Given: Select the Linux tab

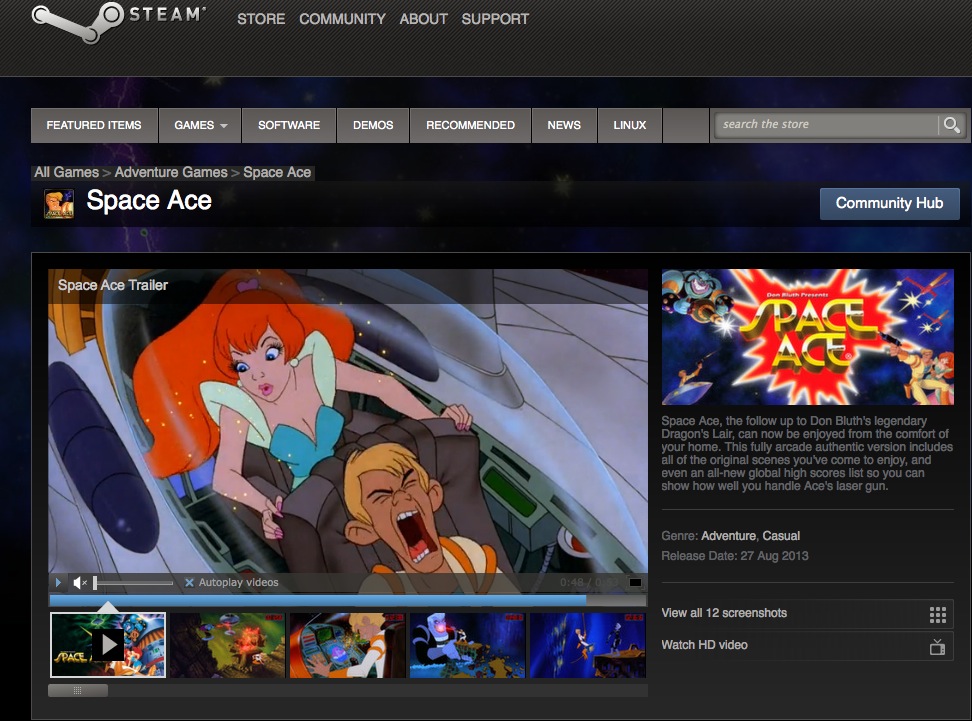Looking at the screenshot, I should pyautogui.click(x=630, y=125).
